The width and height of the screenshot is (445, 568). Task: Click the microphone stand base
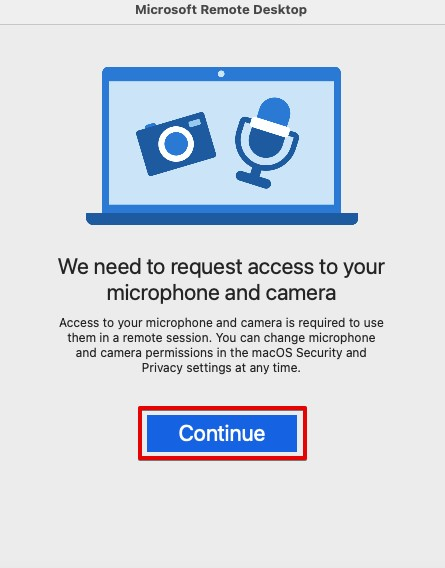coord(253,180)
